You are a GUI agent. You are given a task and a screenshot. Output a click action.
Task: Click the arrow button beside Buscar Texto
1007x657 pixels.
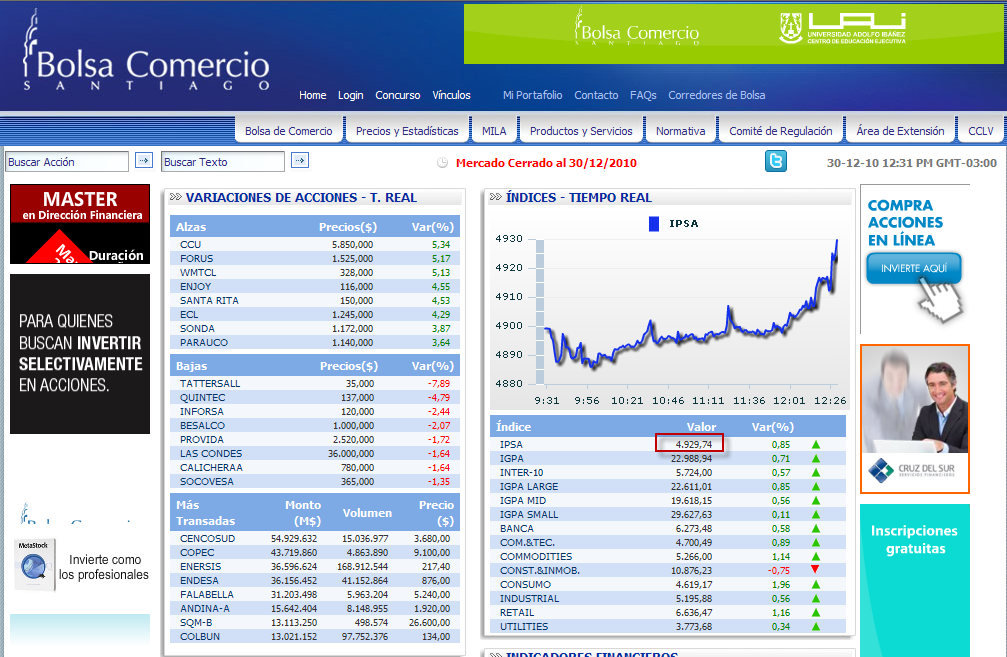point(300,160)
